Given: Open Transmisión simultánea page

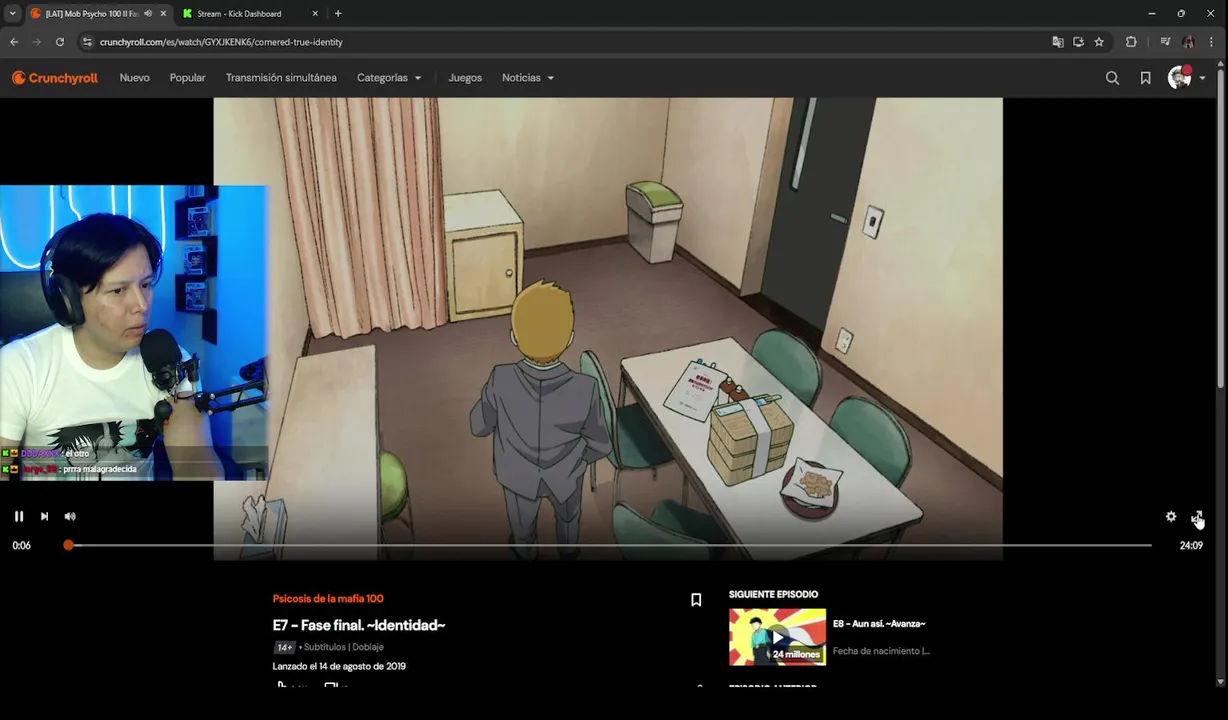Looking at the screenshot, I should point(281,78).
